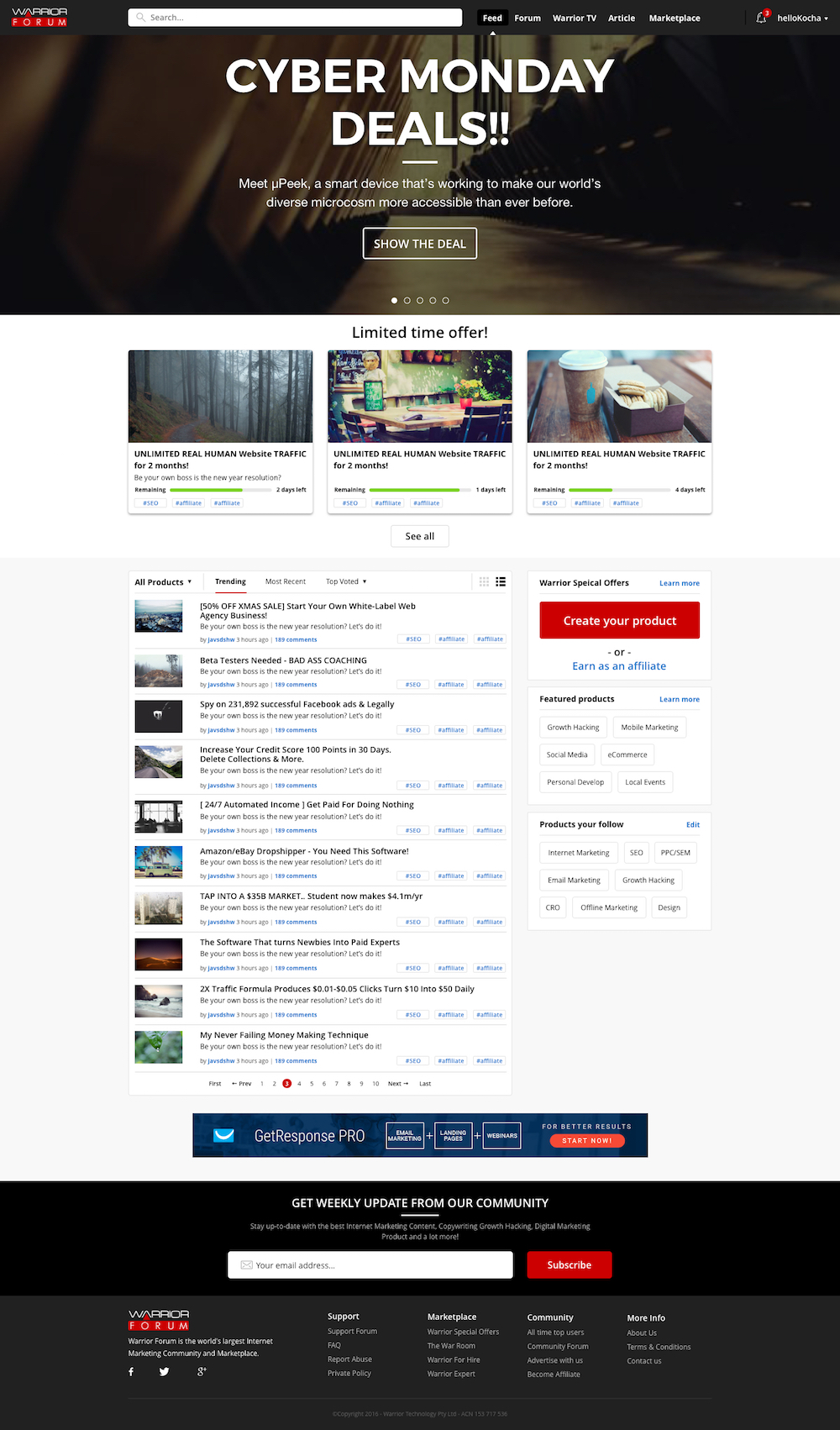
Task: Click the search magnifier icon
Action: click(140, 18)
